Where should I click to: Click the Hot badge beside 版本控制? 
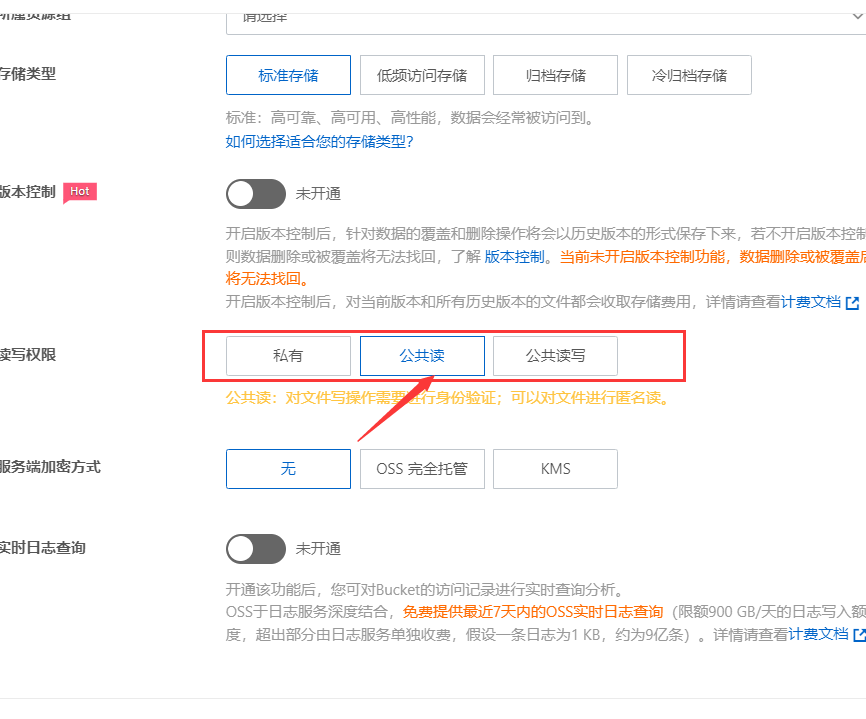[x=80, y=192]
